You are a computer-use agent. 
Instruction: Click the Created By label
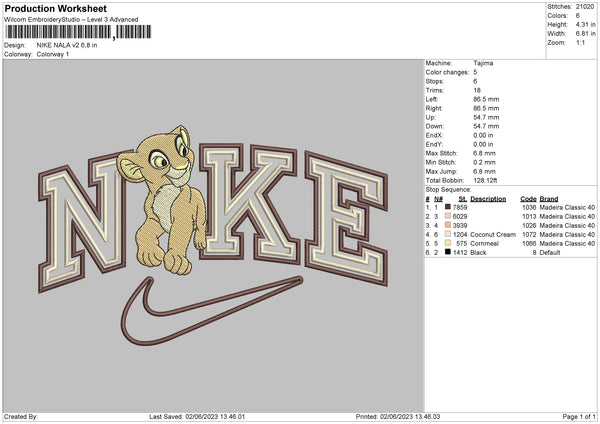click(21, 416)
